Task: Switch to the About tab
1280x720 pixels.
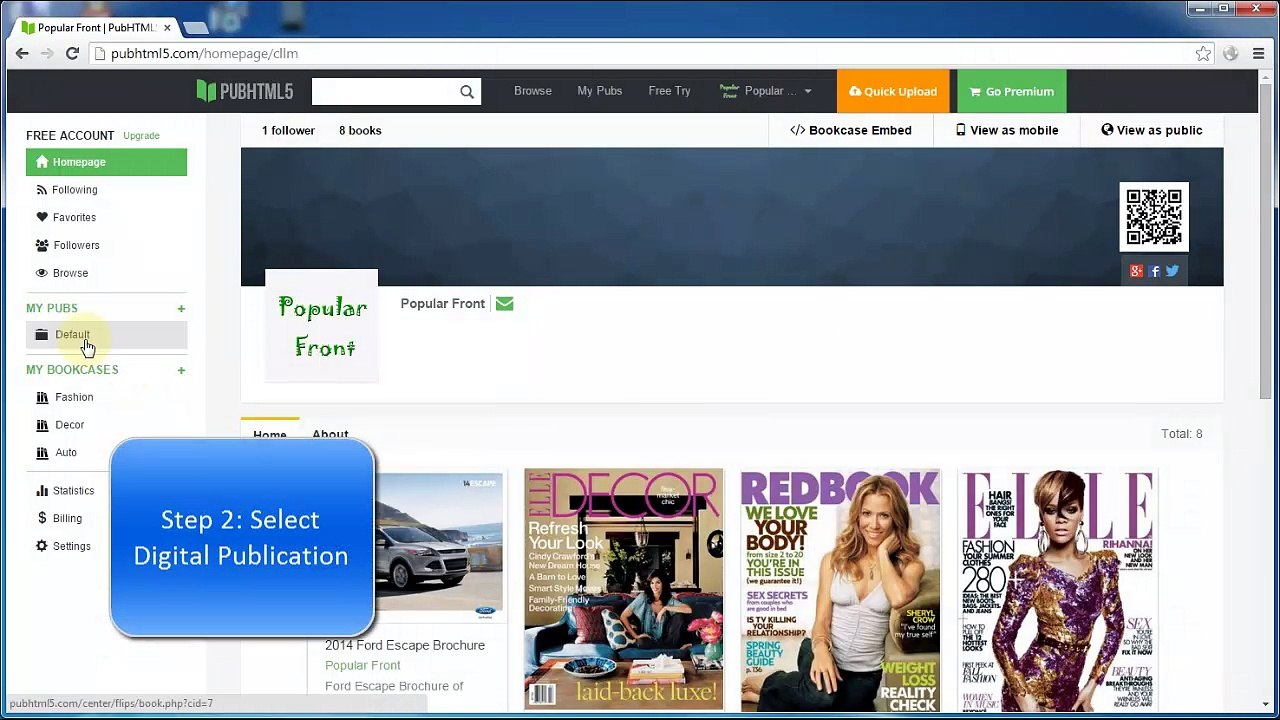Action: (330, 435)
